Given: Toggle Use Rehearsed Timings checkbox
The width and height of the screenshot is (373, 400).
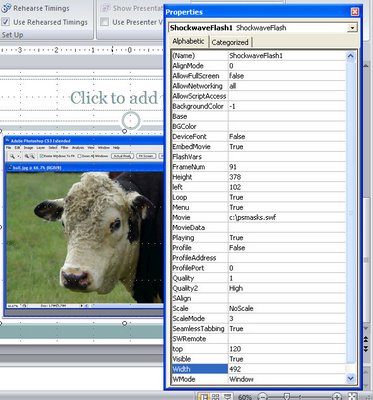Looking at the screenshot, I should [x=6, y=22].
